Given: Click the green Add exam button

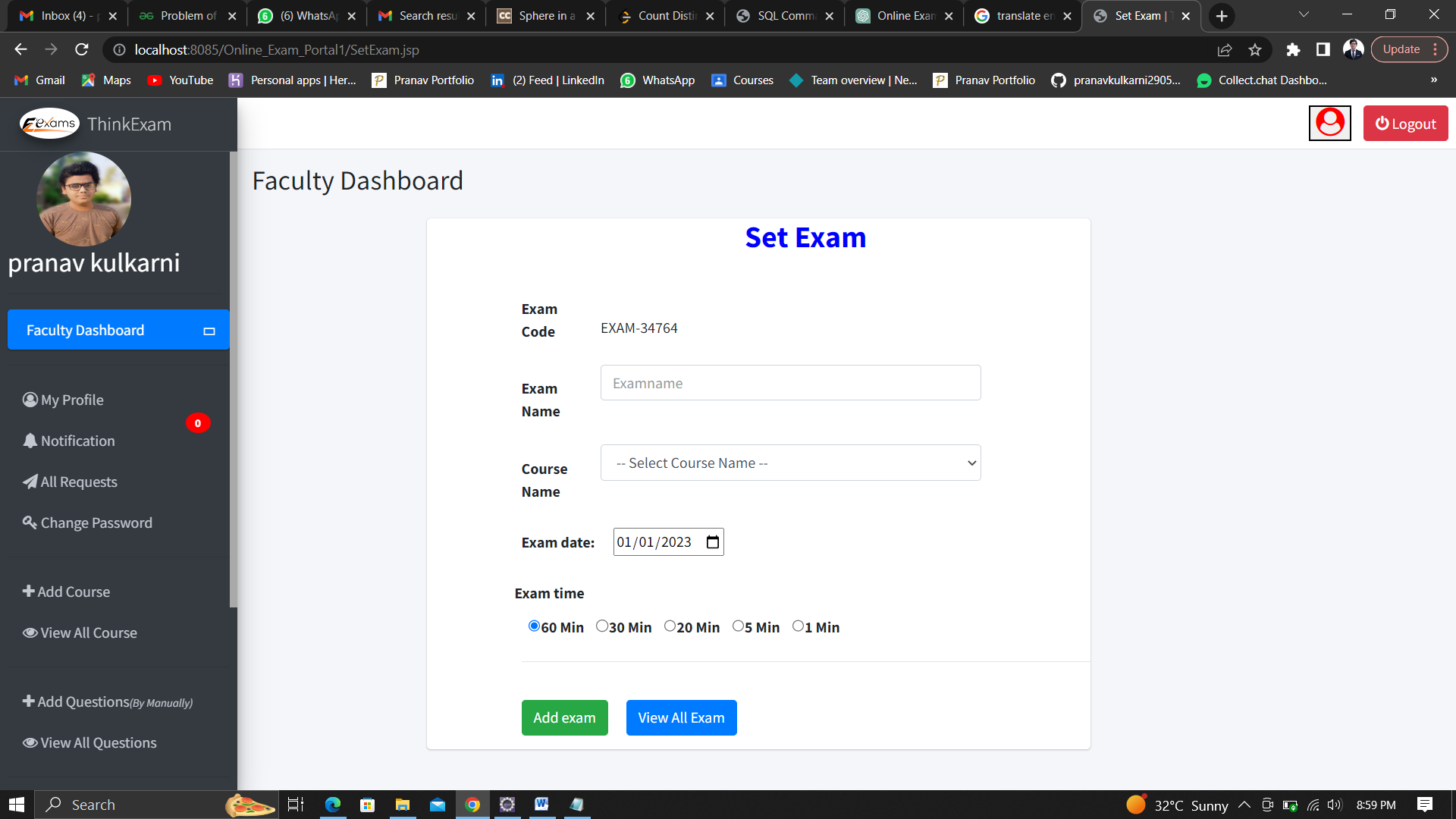Looking at the screenshot, I should [564, 717].
